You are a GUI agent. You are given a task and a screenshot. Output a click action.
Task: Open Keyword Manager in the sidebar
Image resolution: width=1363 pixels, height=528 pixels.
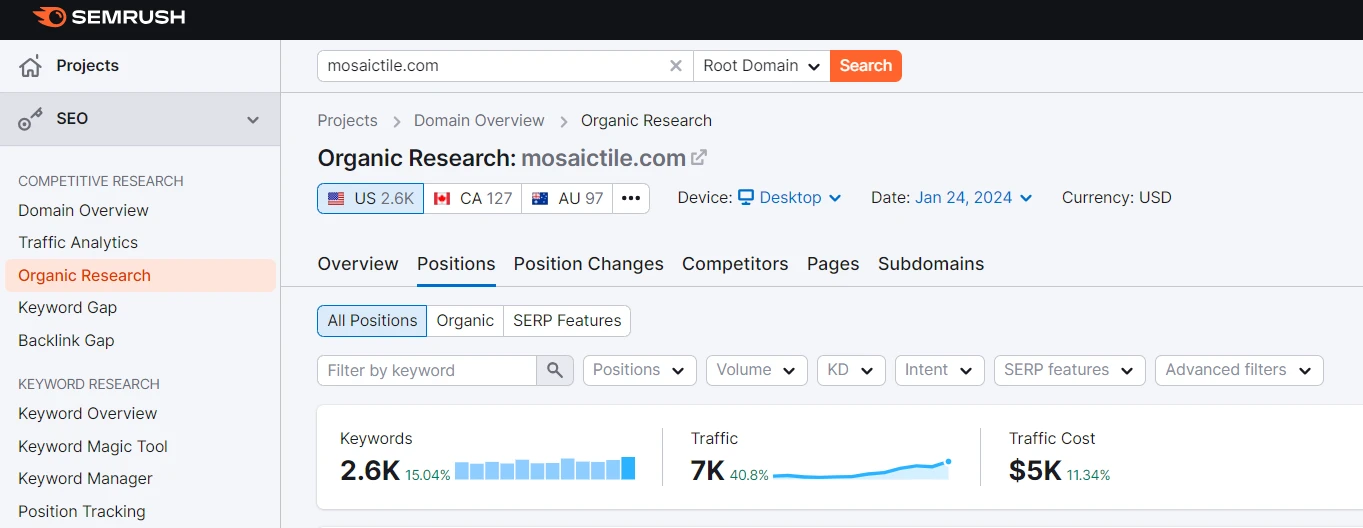[x=85, y=479]
